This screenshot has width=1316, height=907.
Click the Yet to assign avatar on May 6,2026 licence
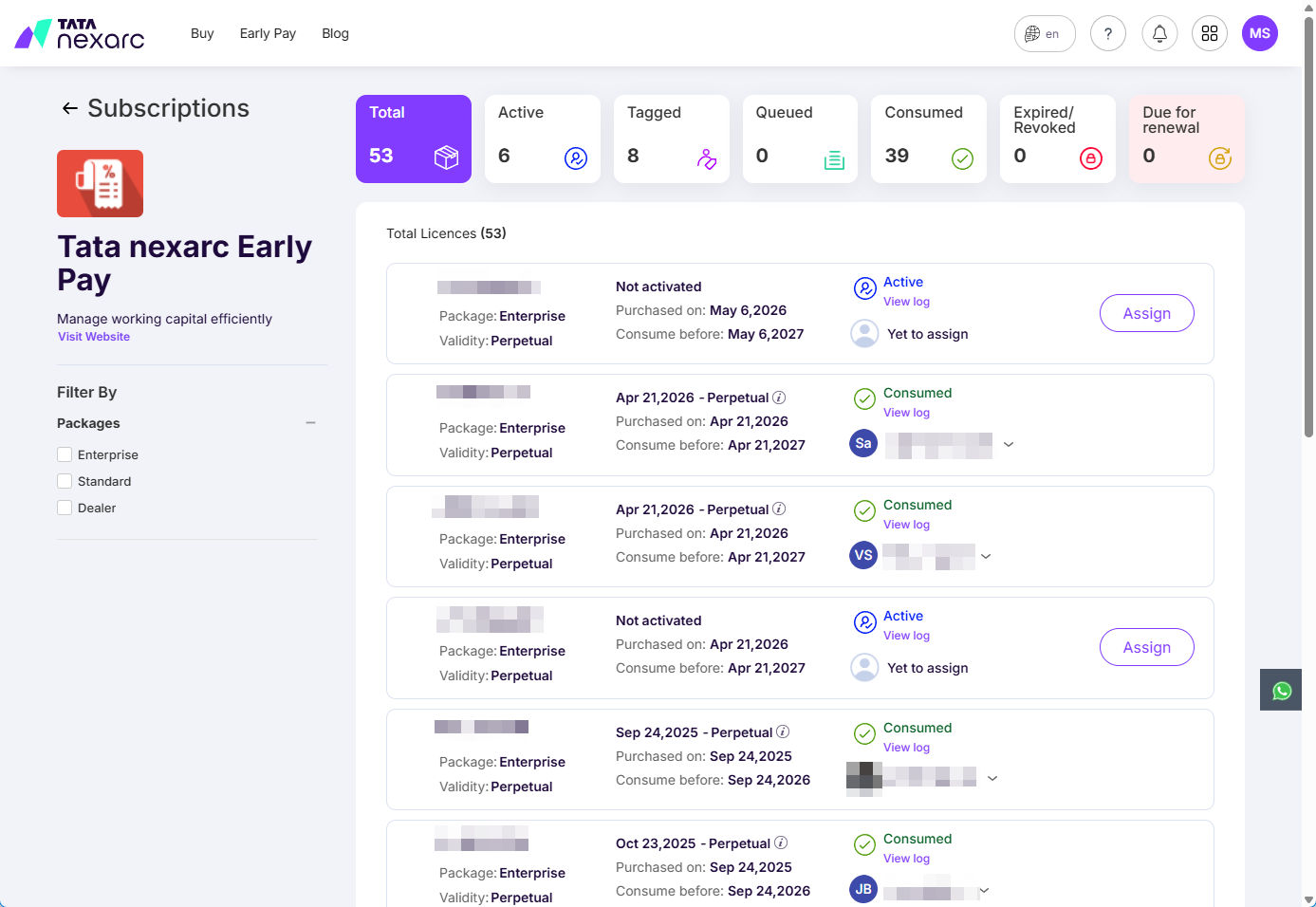pyautogui.click(x=864, y=333)
